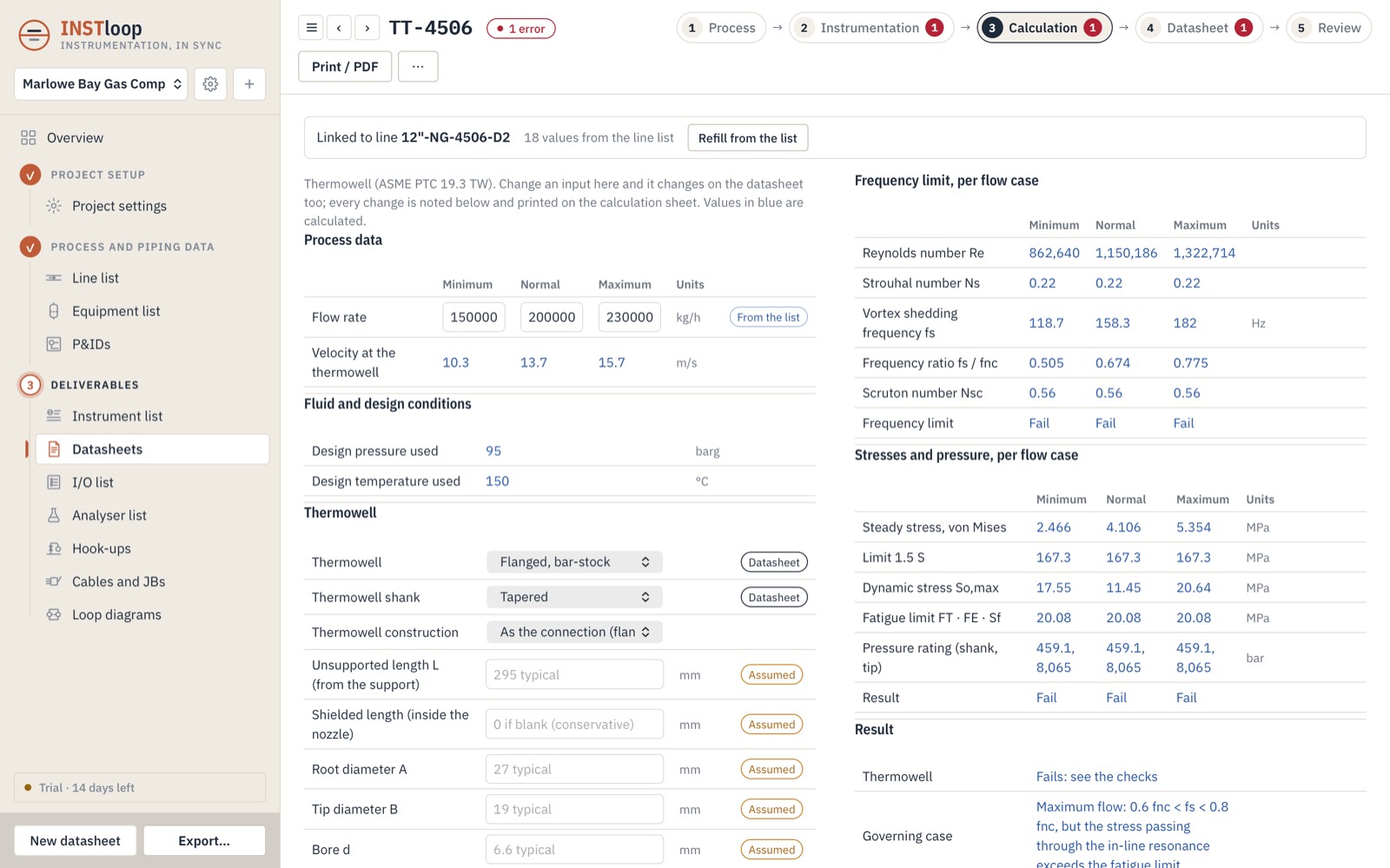Click the Cables and JBs icon

54,581
